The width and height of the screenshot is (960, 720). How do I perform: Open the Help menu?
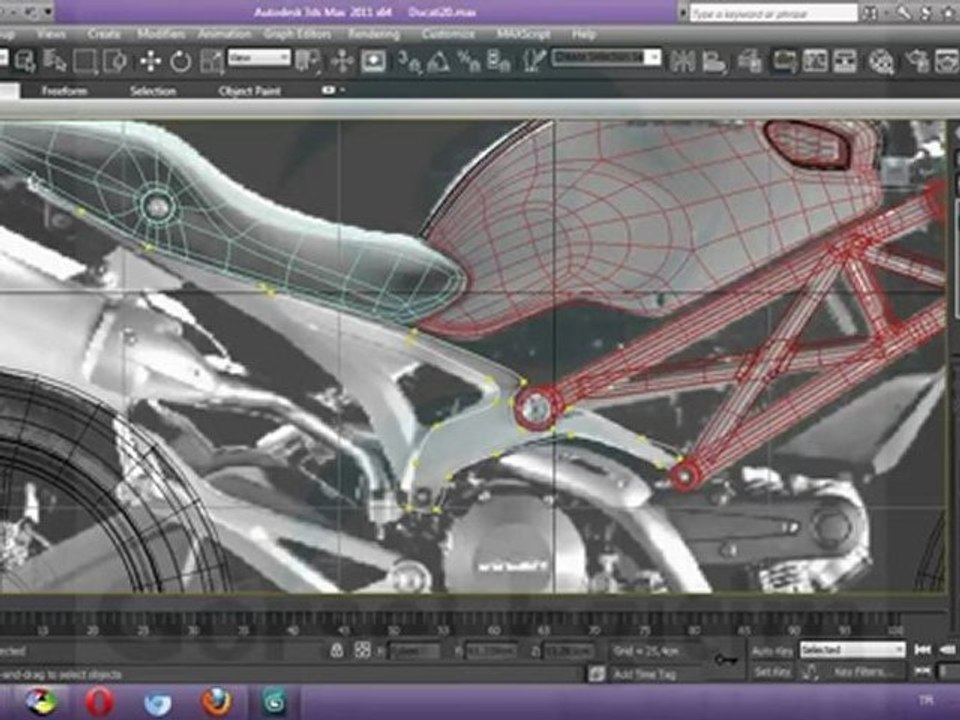coord(583,34)
